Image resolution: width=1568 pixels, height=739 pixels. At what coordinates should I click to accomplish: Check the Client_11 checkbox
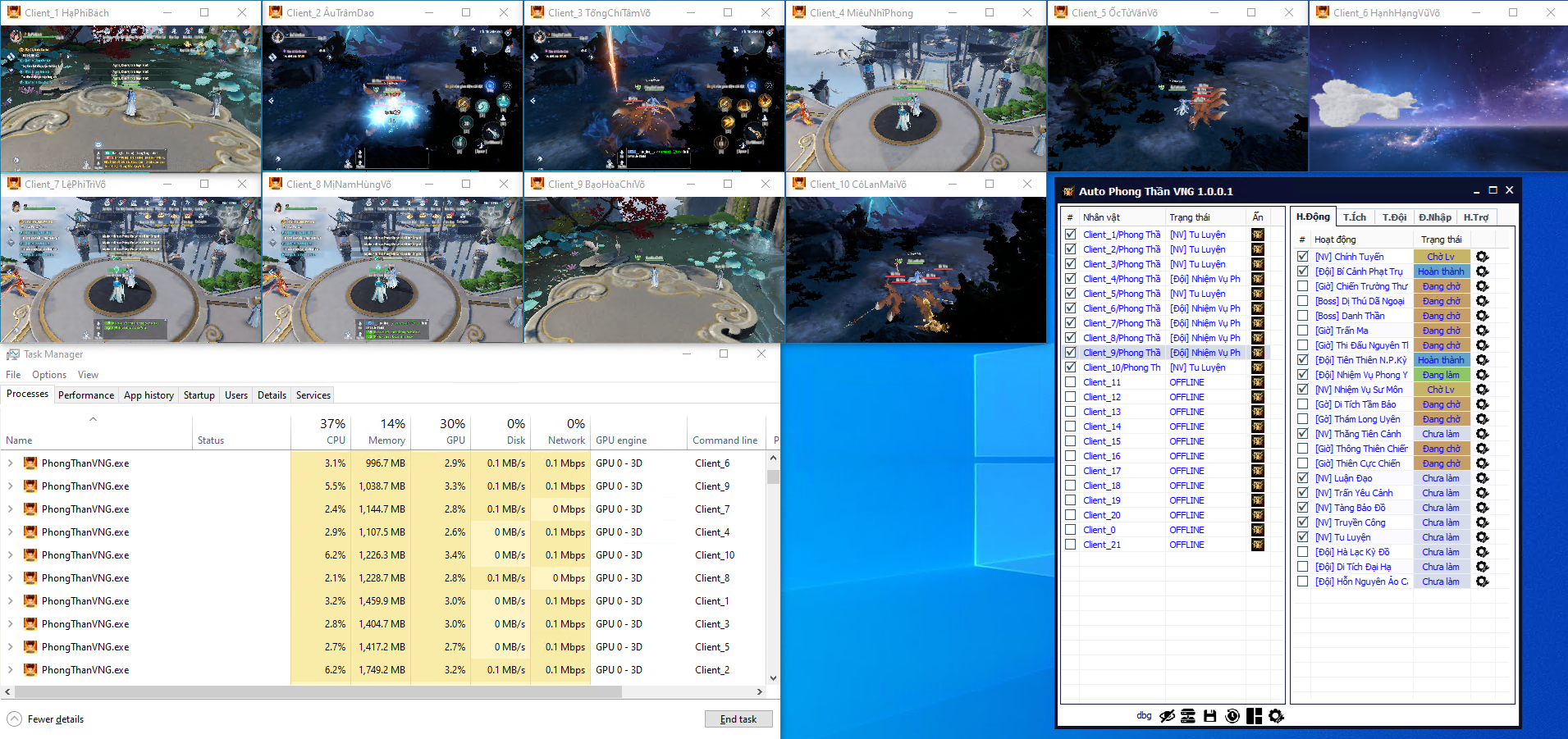click(x=1071, y=382)
